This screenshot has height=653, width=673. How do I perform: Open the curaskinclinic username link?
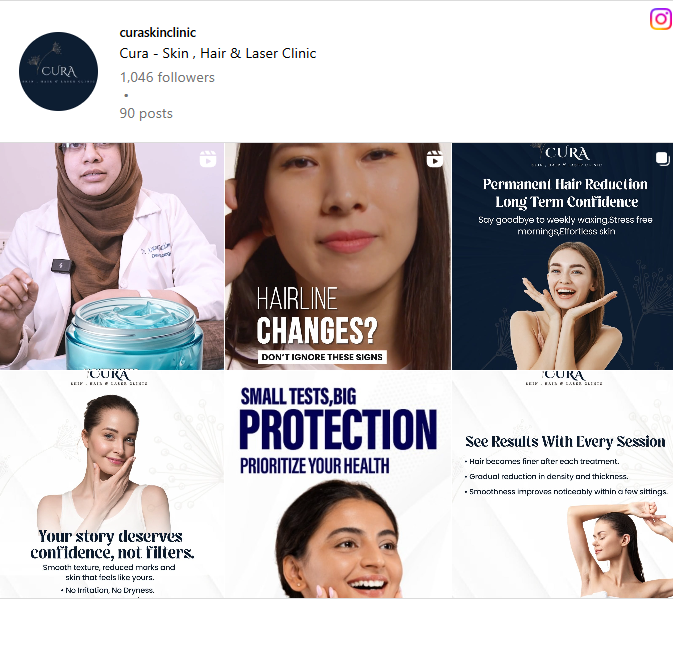(158, 33)
